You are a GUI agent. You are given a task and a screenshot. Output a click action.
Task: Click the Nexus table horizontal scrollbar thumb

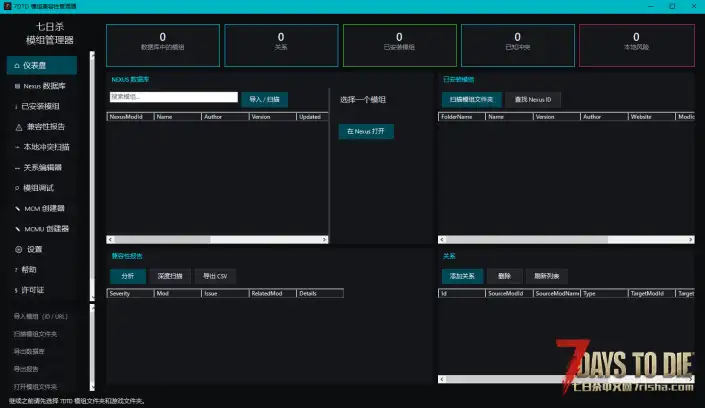[162, 240]
